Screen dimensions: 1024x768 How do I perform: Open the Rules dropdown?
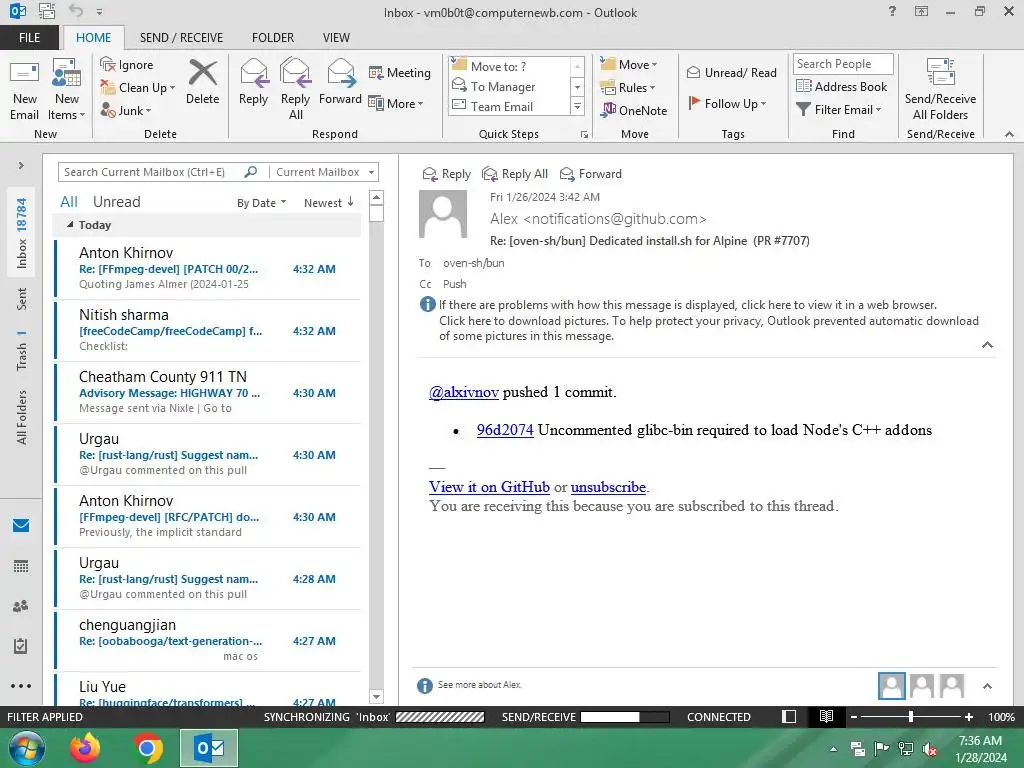(x=628, y=88)
